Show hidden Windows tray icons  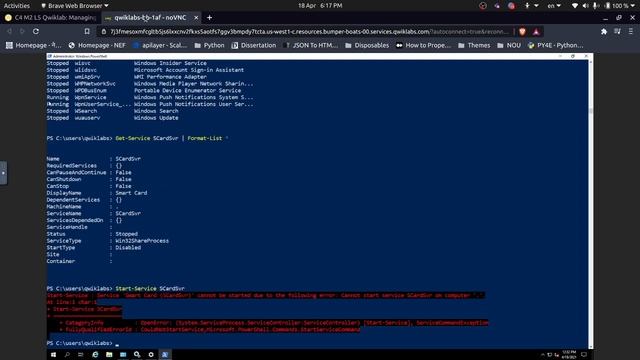[542, 355]
